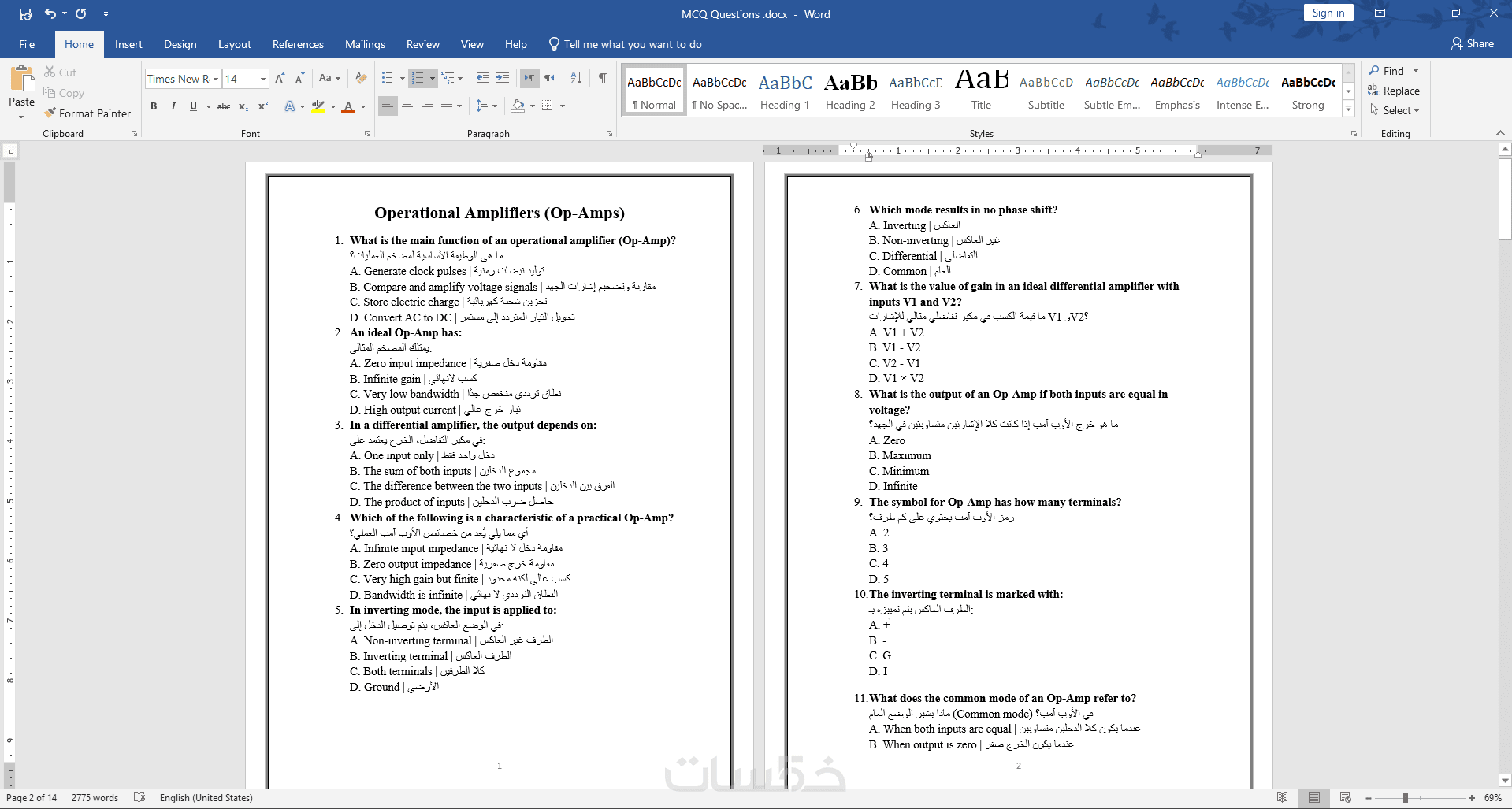This screenshot has height=809, width=1512.
Task: Apply the No Spacing style
Action: 719,91
